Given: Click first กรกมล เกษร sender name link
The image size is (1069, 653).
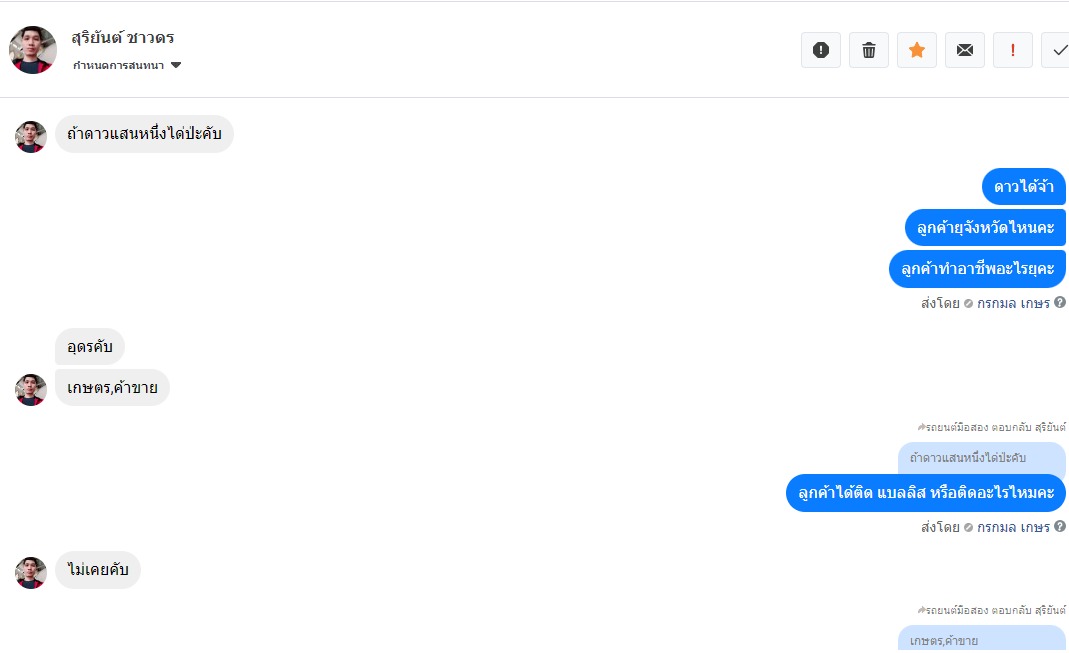Looking at the screenshot, I should coord(1013,303).
